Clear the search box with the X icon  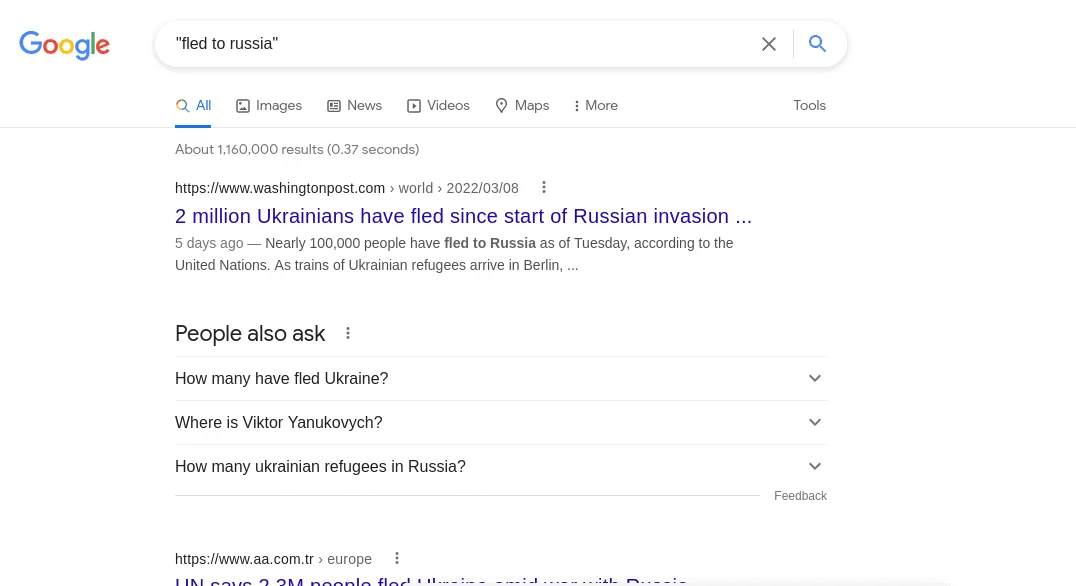(769, 44)
